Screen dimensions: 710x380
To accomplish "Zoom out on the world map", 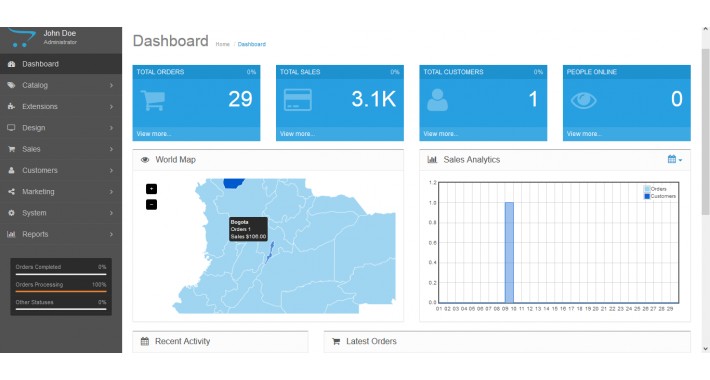I will [x=151, y=205].
